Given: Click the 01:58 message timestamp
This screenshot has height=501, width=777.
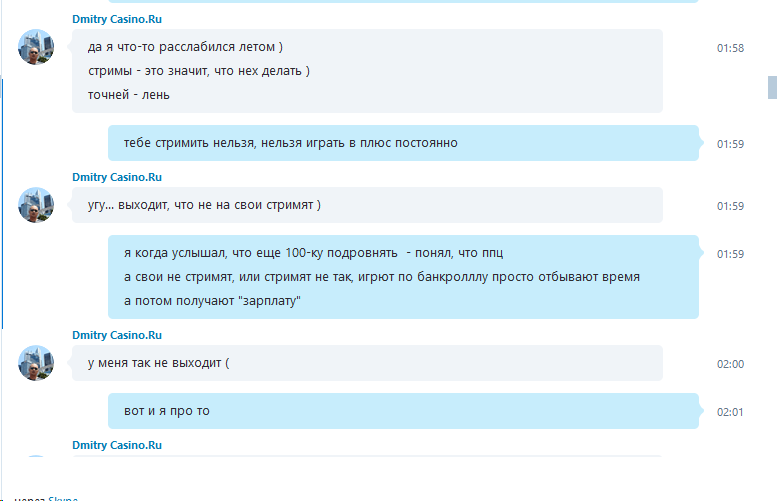Looking at the screenshot, I should point(730,48).
